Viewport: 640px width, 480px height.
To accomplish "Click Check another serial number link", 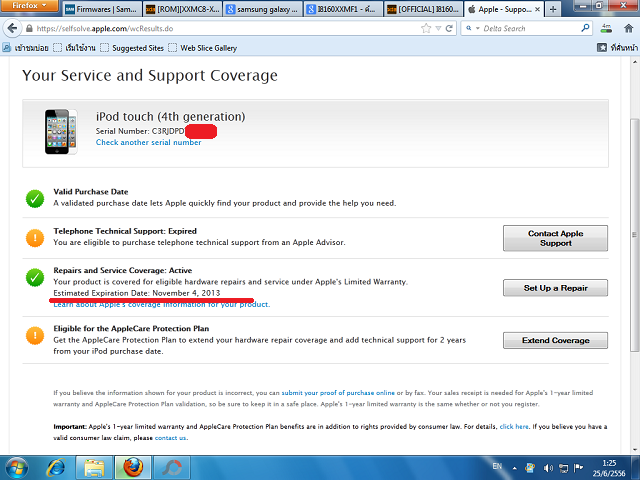I will click(149, 142).
